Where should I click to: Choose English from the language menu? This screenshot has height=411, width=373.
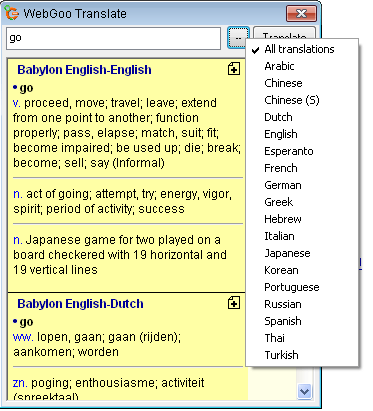pos(302,134)
